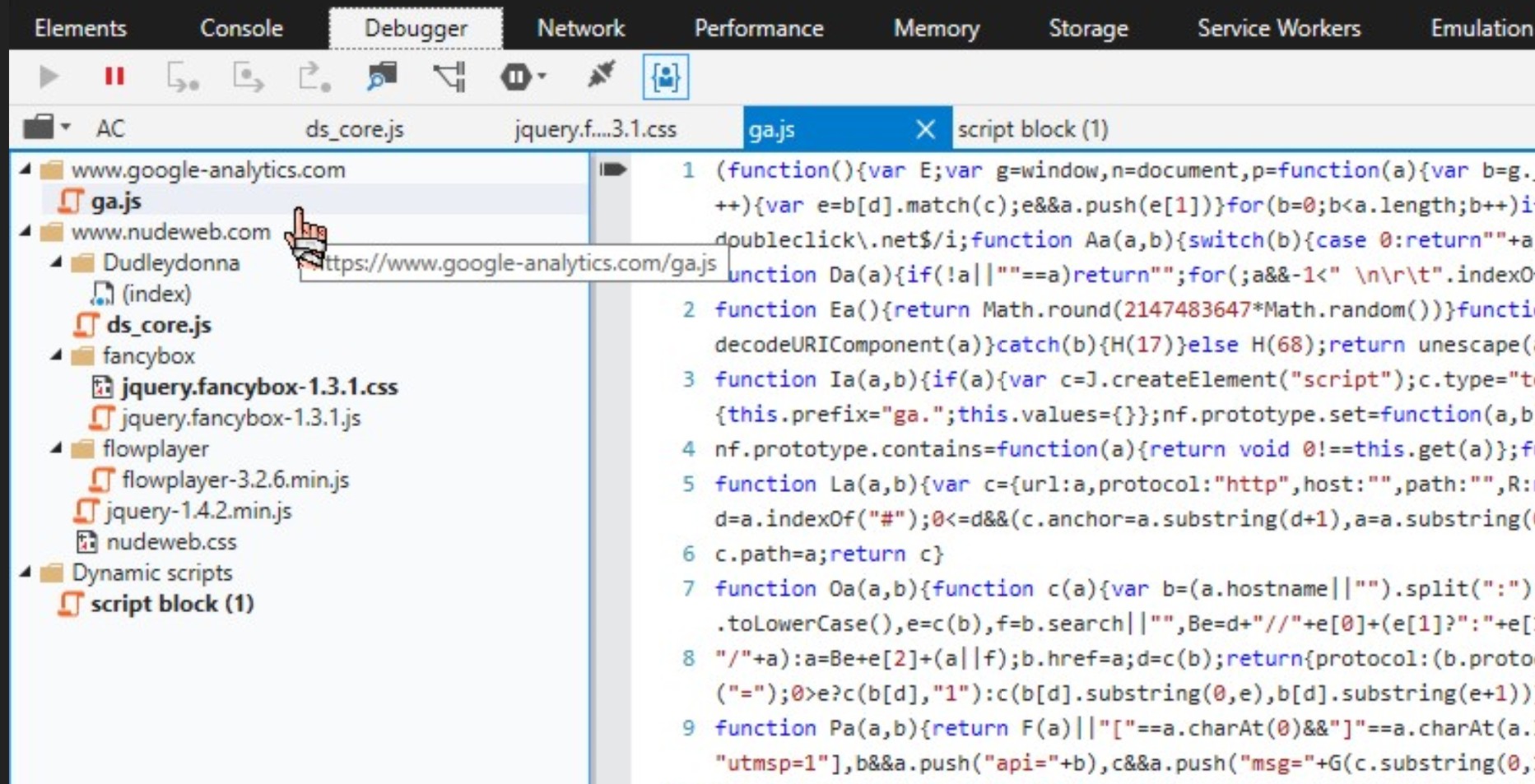The width and height of the screenshot is (1535, 784).
Task: Click the Step out icon
Action: tap(314, 77)
